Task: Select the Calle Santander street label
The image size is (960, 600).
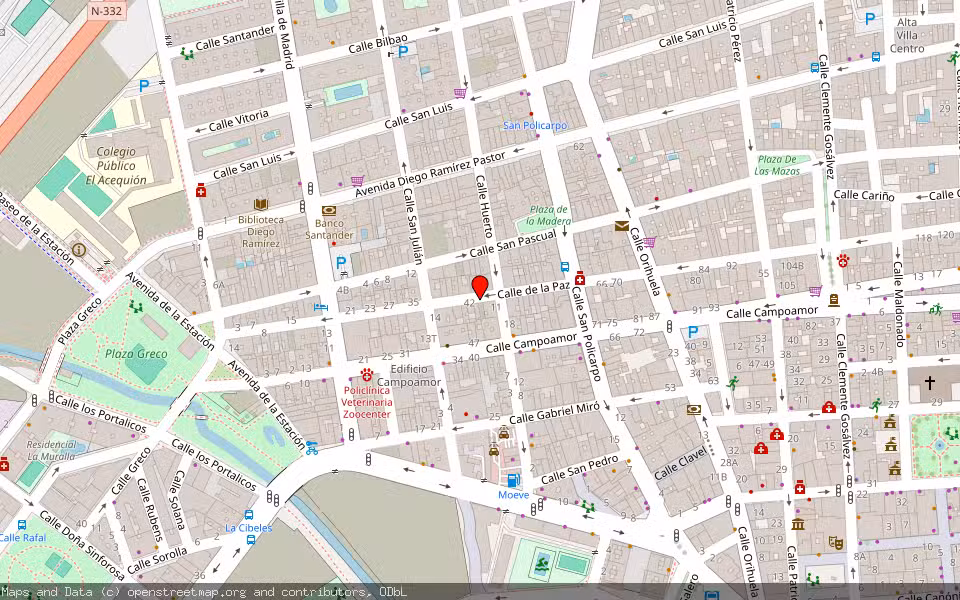Action: (x=234, y=39)
